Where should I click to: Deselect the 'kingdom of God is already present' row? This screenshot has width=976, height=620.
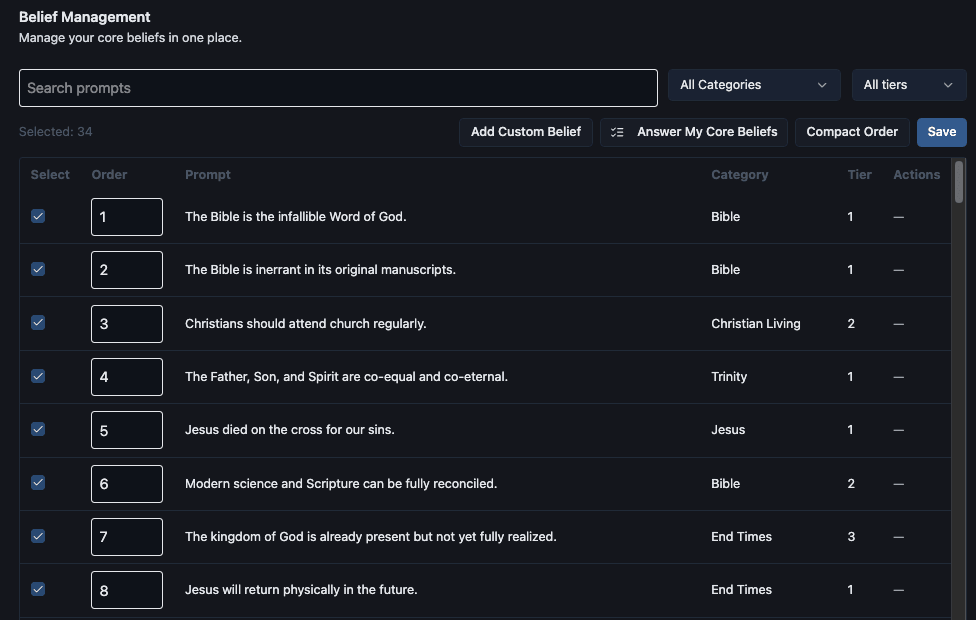click(38, 536)
